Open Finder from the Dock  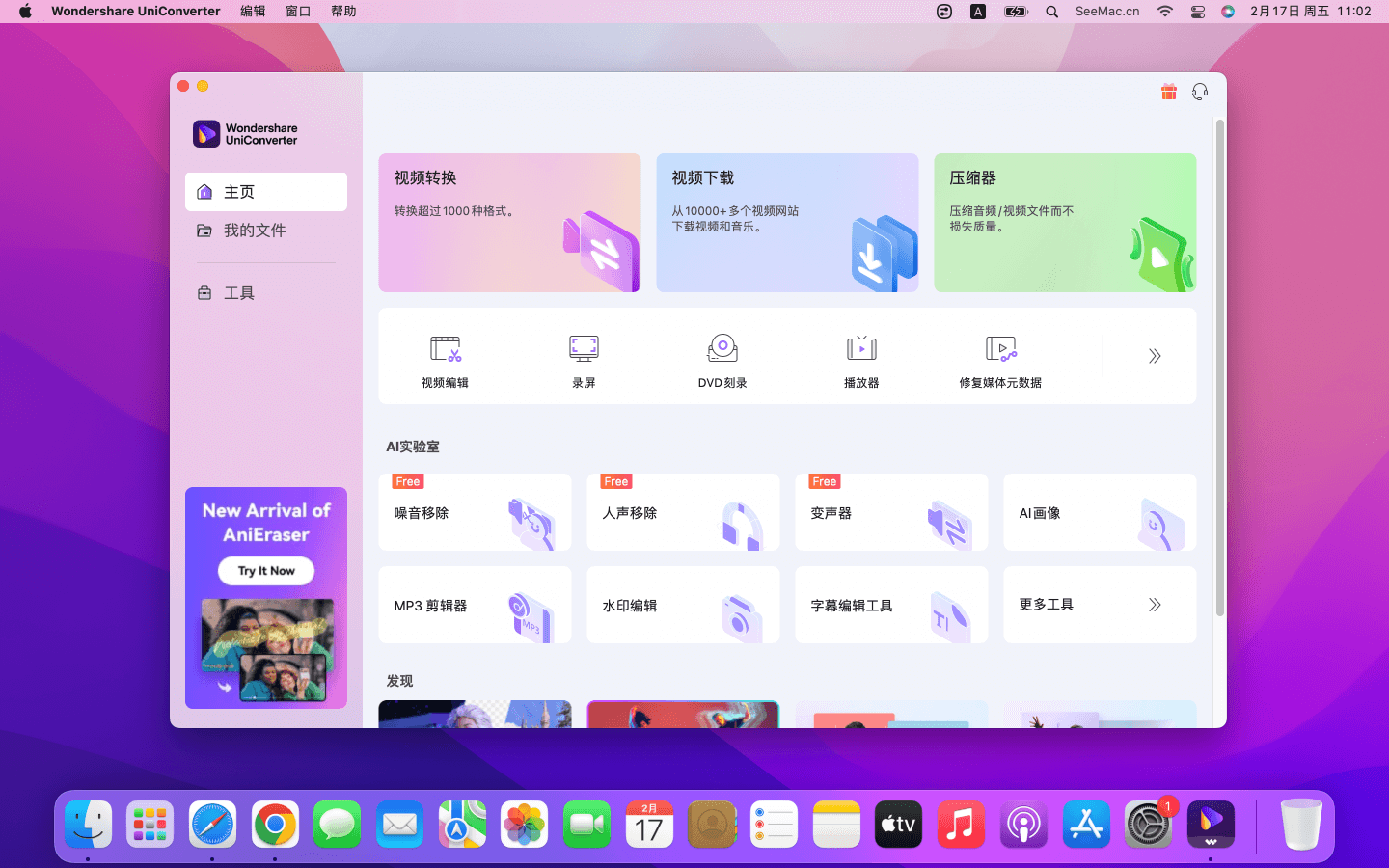(88, 825)
